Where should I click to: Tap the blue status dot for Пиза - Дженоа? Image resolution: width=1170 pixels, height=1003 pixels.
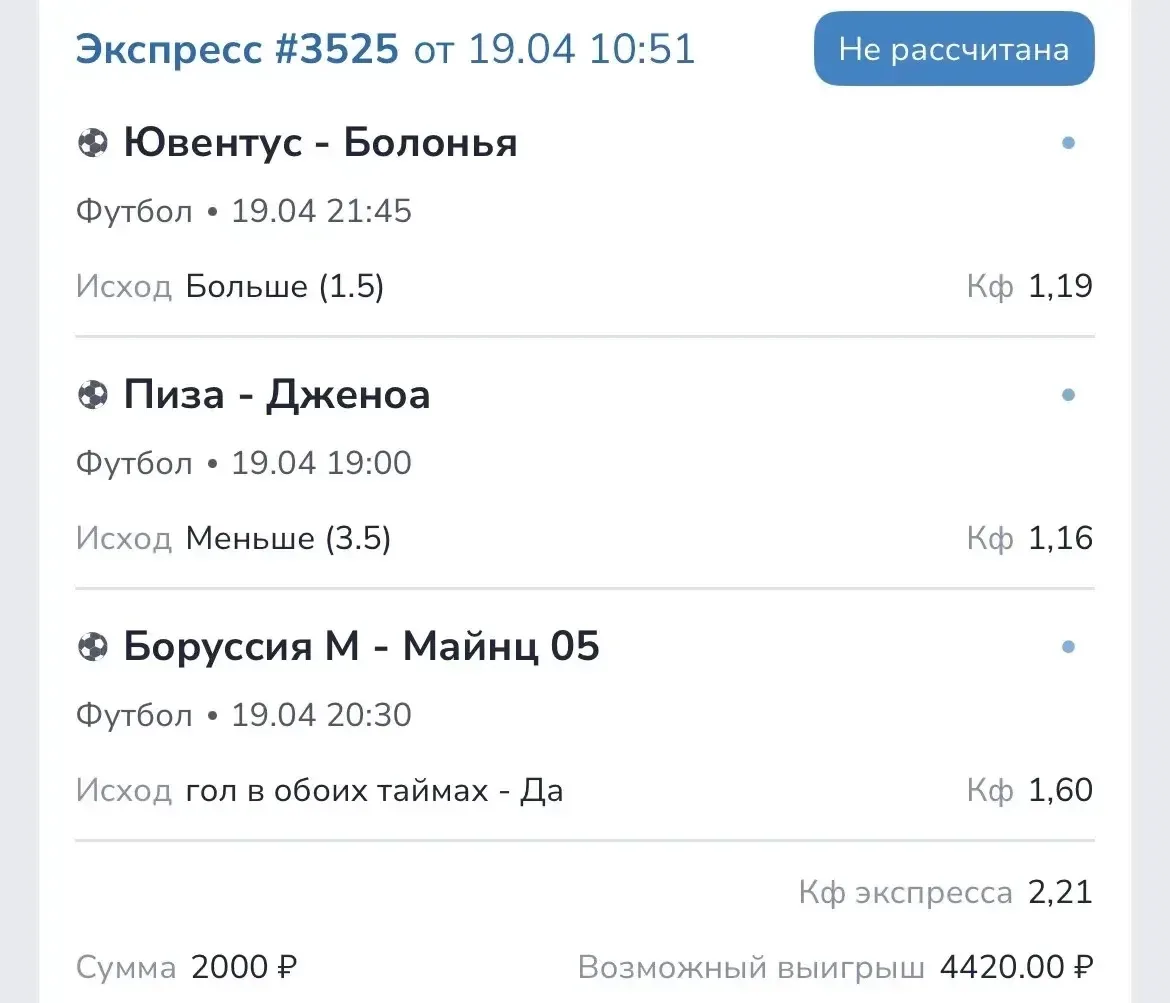tap(1068, 396)
